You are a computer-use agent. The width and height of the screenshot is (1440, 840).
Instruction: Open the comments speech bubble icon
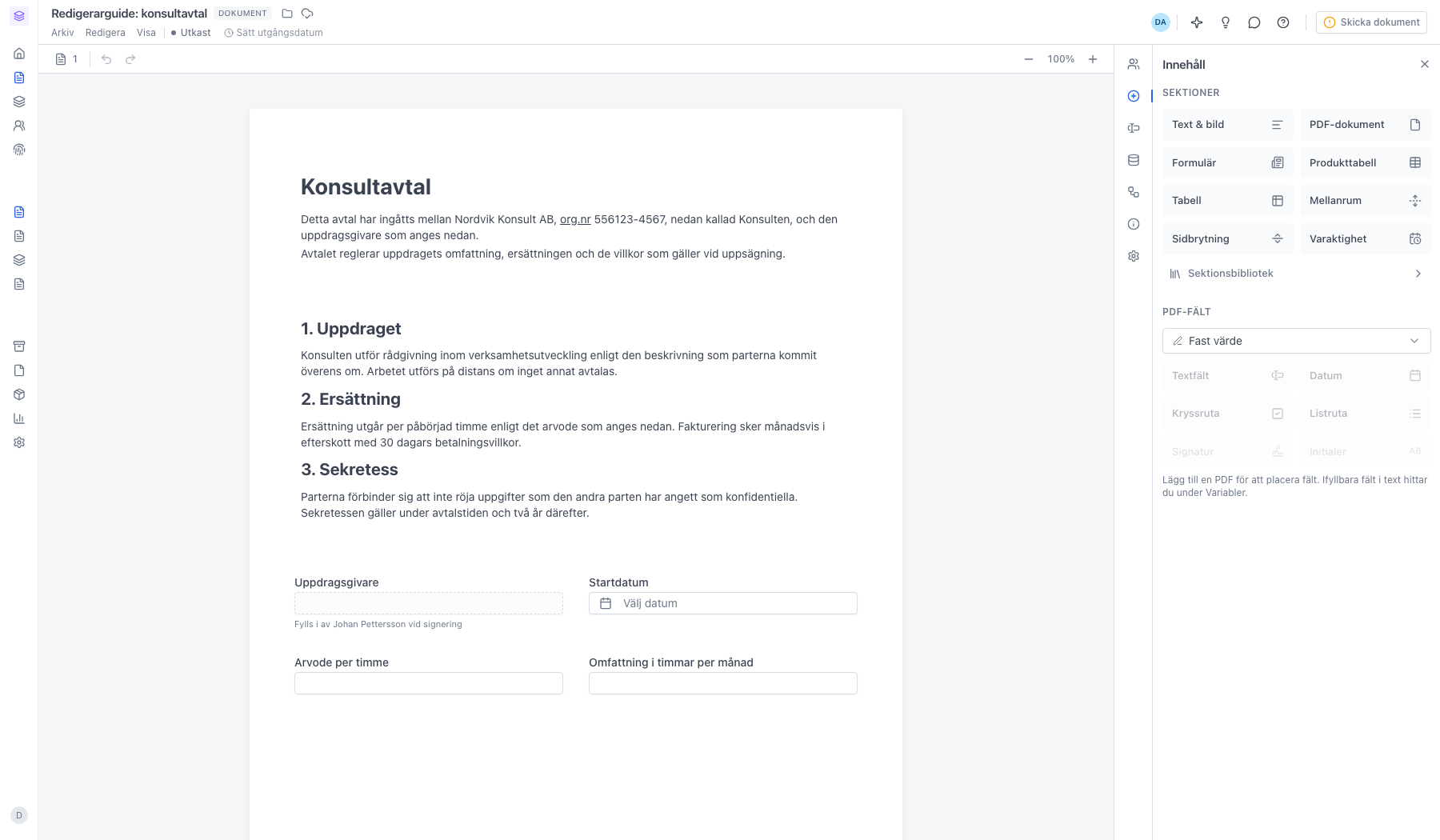tap(1254, 22)
